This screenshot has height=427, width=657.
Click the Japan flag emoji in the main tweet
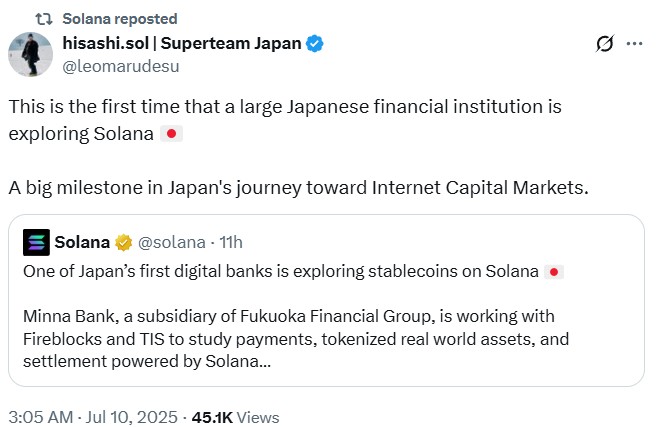(x=172, y=133)
